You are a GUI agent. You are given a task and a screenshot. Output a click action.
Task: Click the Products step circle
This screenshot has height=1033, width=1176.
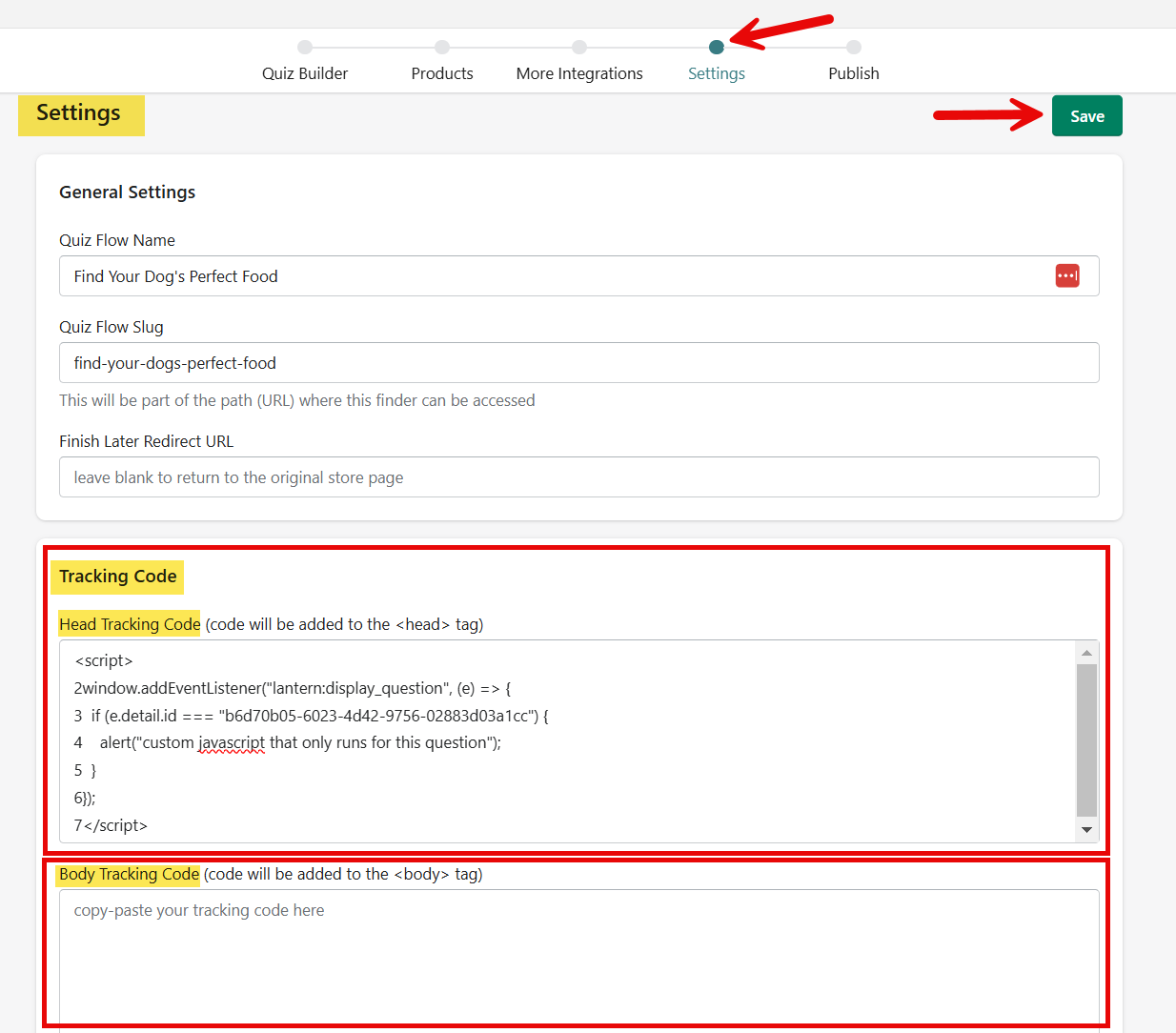442,47
